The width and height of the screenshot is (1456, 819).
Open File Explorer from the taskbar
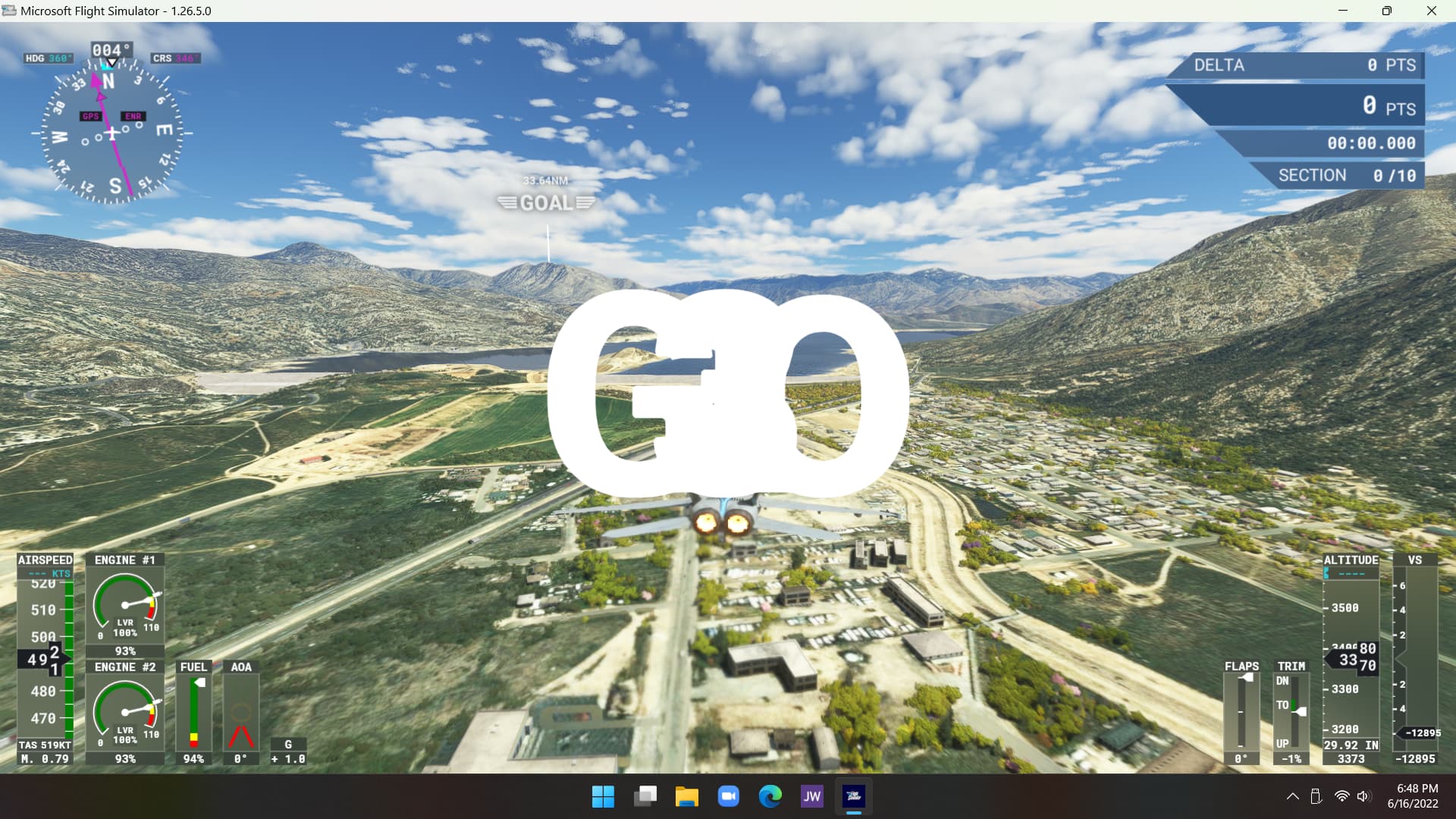(687, 796)
